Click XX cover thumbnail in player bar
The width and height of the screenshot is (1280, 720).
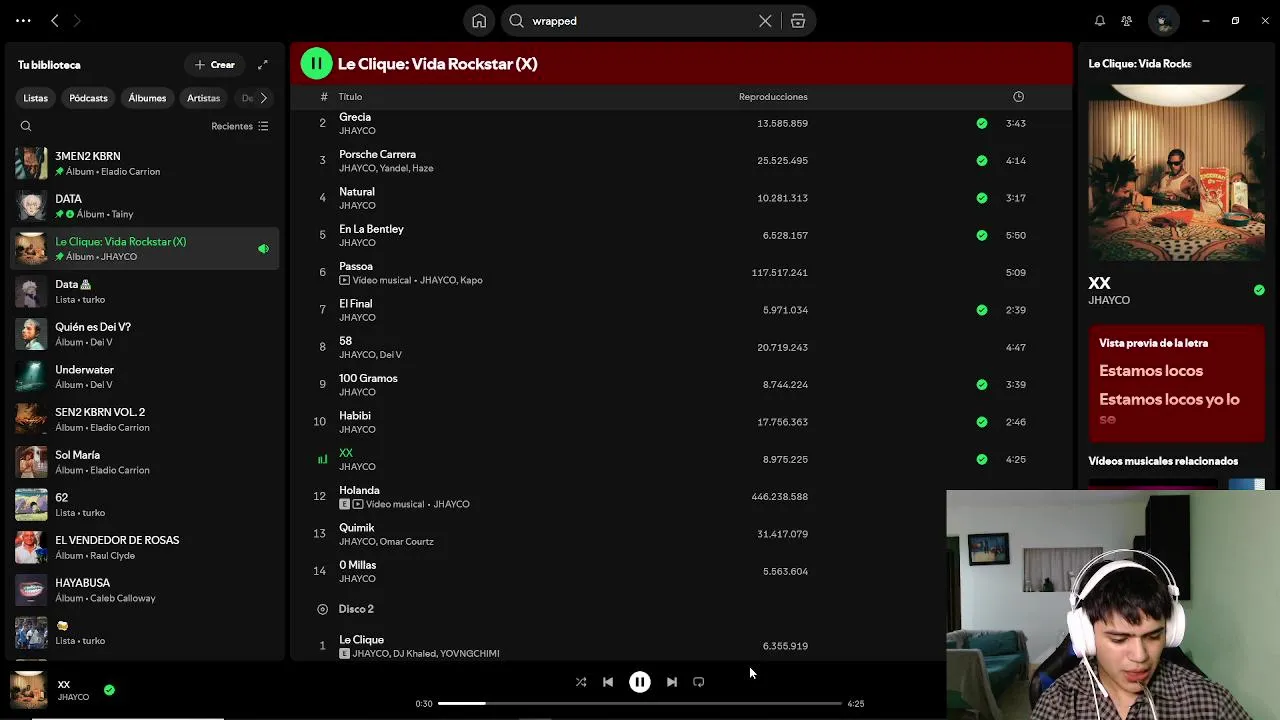coord(28,690)
